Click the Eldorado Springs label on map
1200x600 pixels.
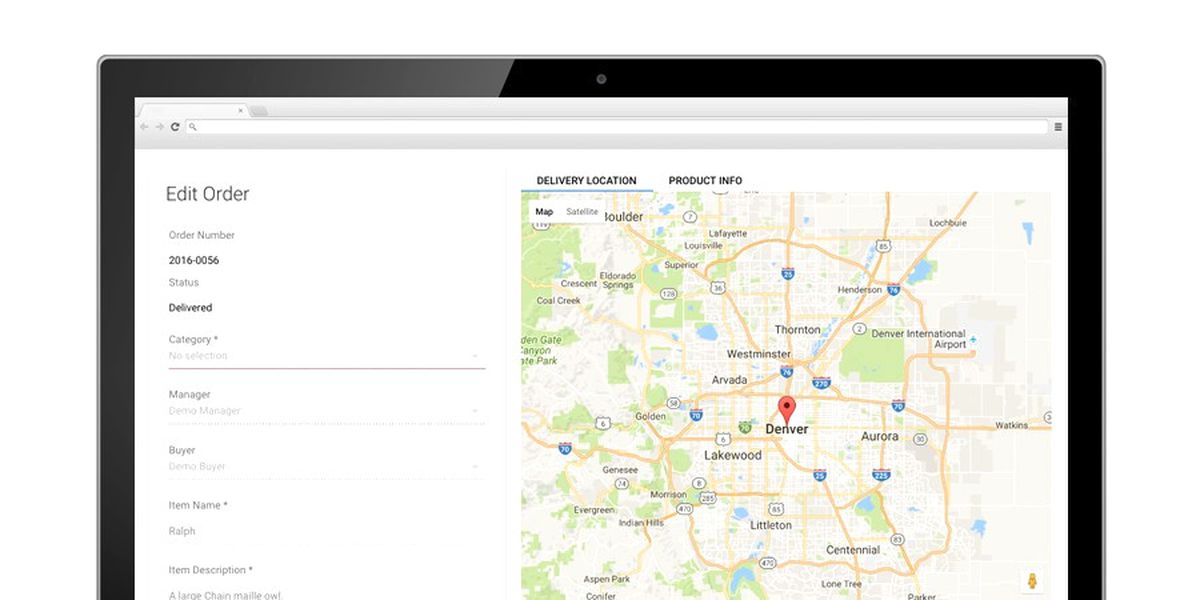pos(618,280)
